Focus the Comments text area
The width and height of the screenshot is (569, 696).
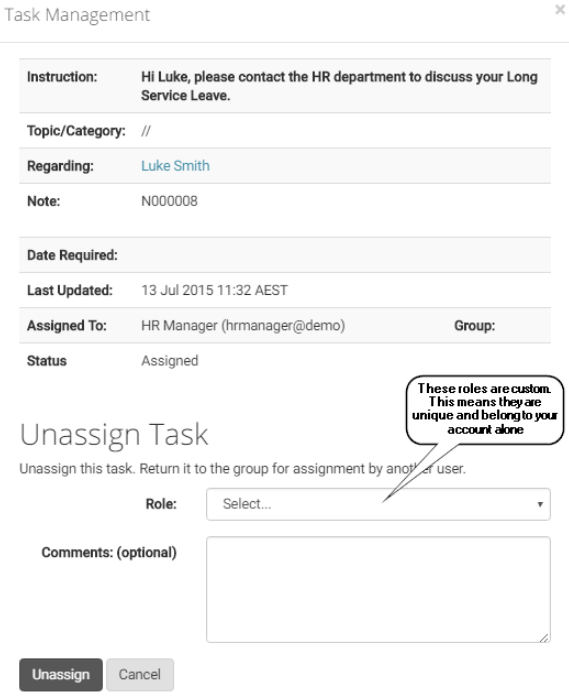point(378,589)
